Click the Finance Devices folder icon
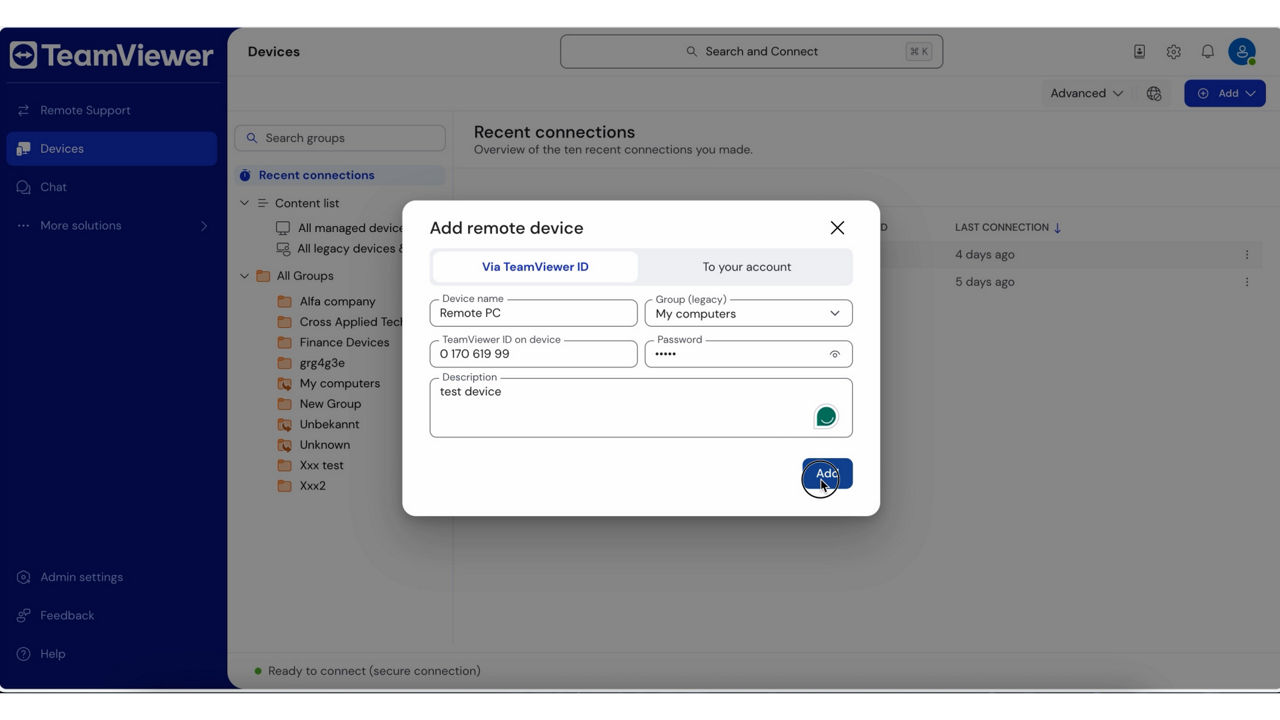 [x=284, y=342]
